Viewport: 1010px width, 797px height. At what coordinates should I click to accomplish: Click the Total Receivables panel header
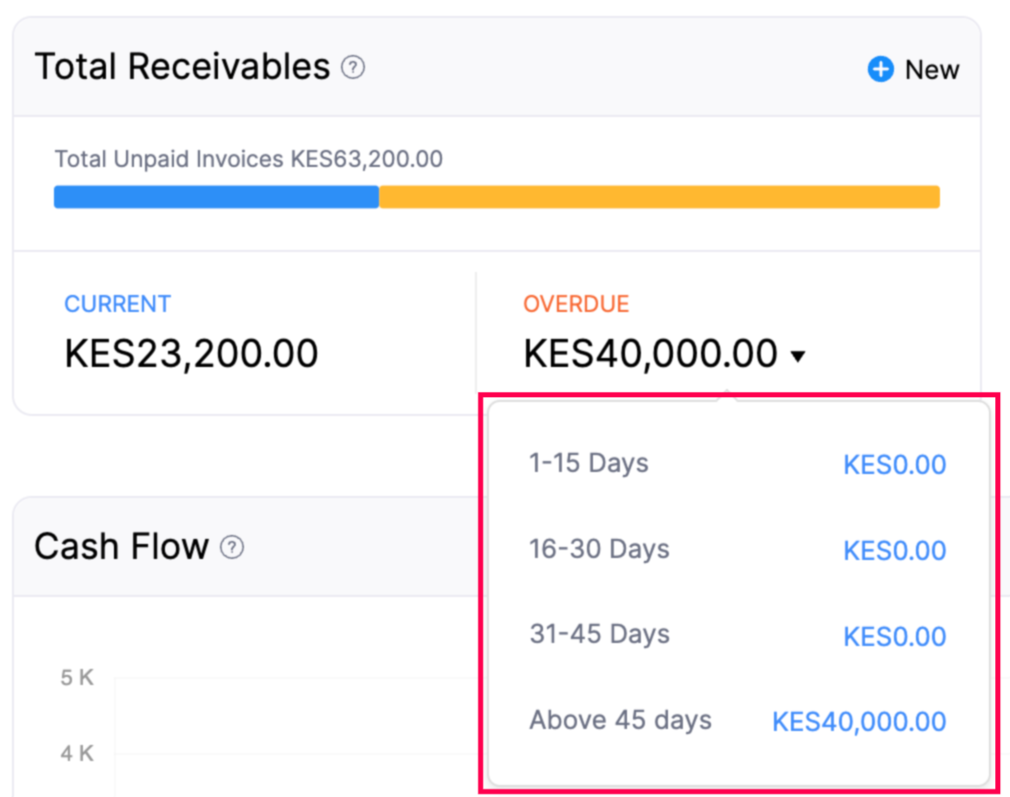coord(183,66)
